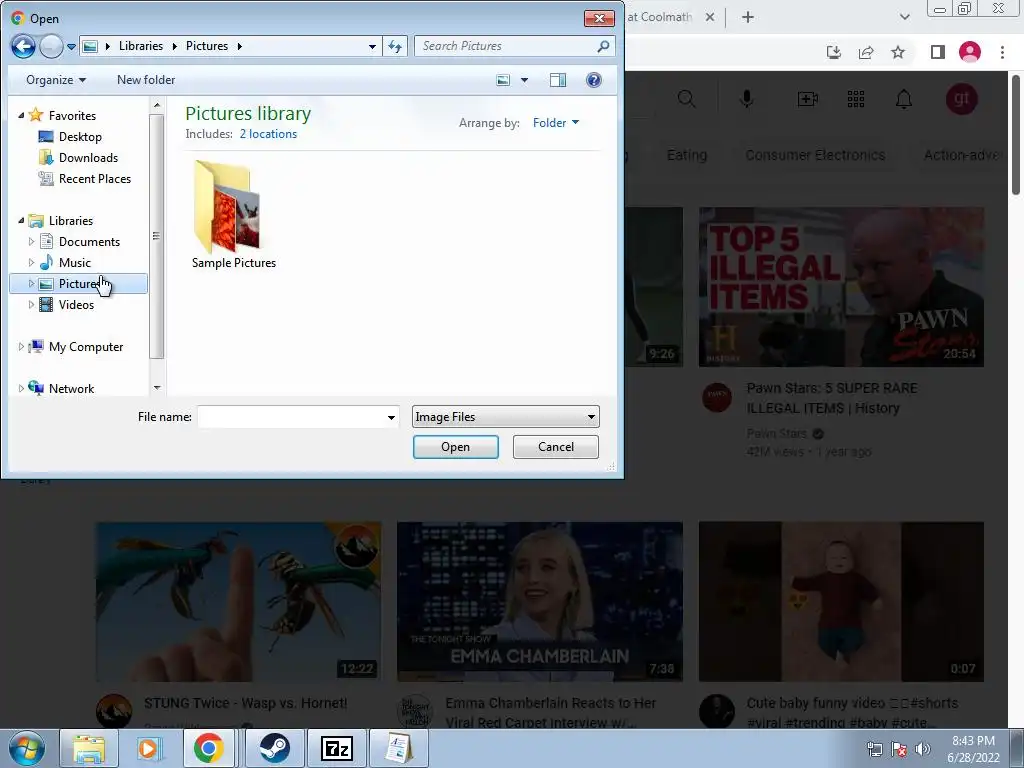Open the view options dropdown arrow
The height and width of the screenshot is (768, 1024).
pos(524,80)
